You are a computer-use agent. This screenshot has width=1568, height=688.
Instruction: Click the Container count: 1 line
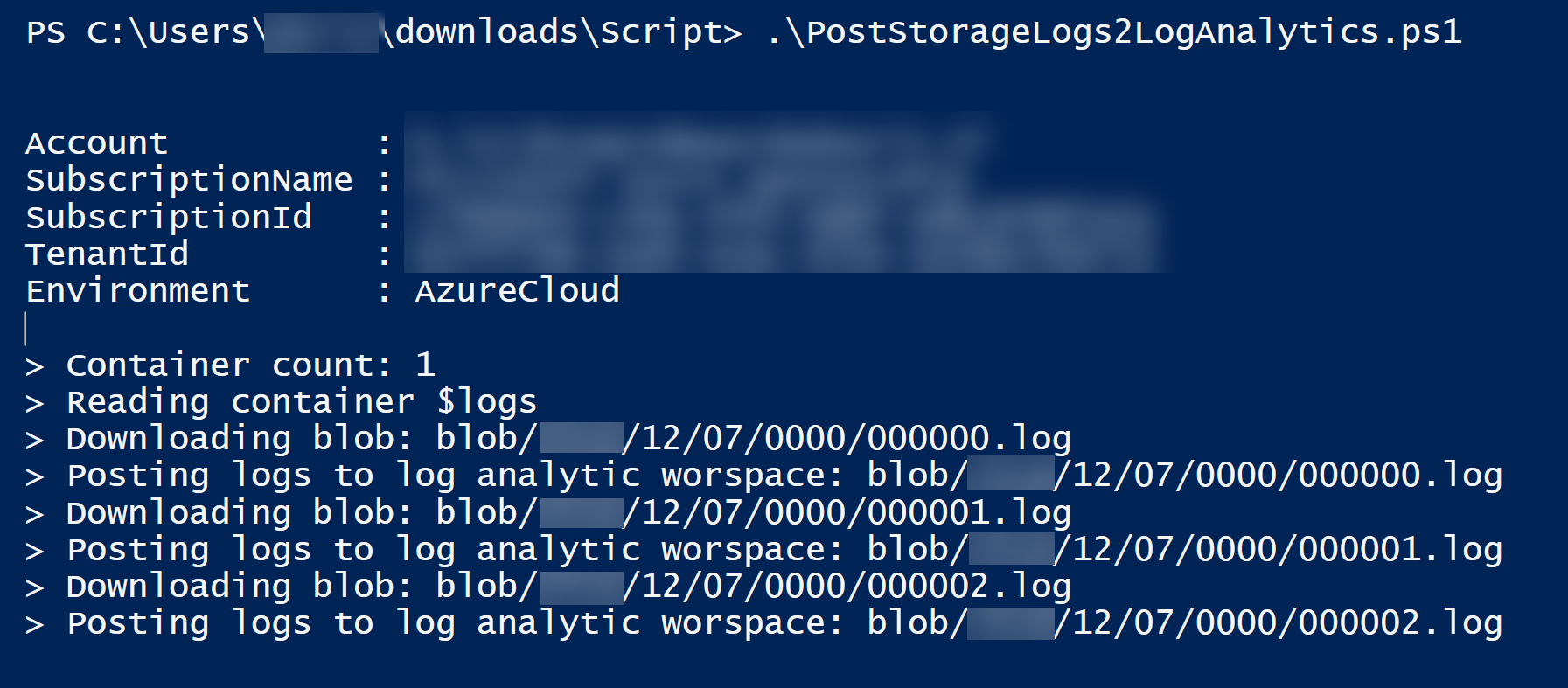[231, 365]
